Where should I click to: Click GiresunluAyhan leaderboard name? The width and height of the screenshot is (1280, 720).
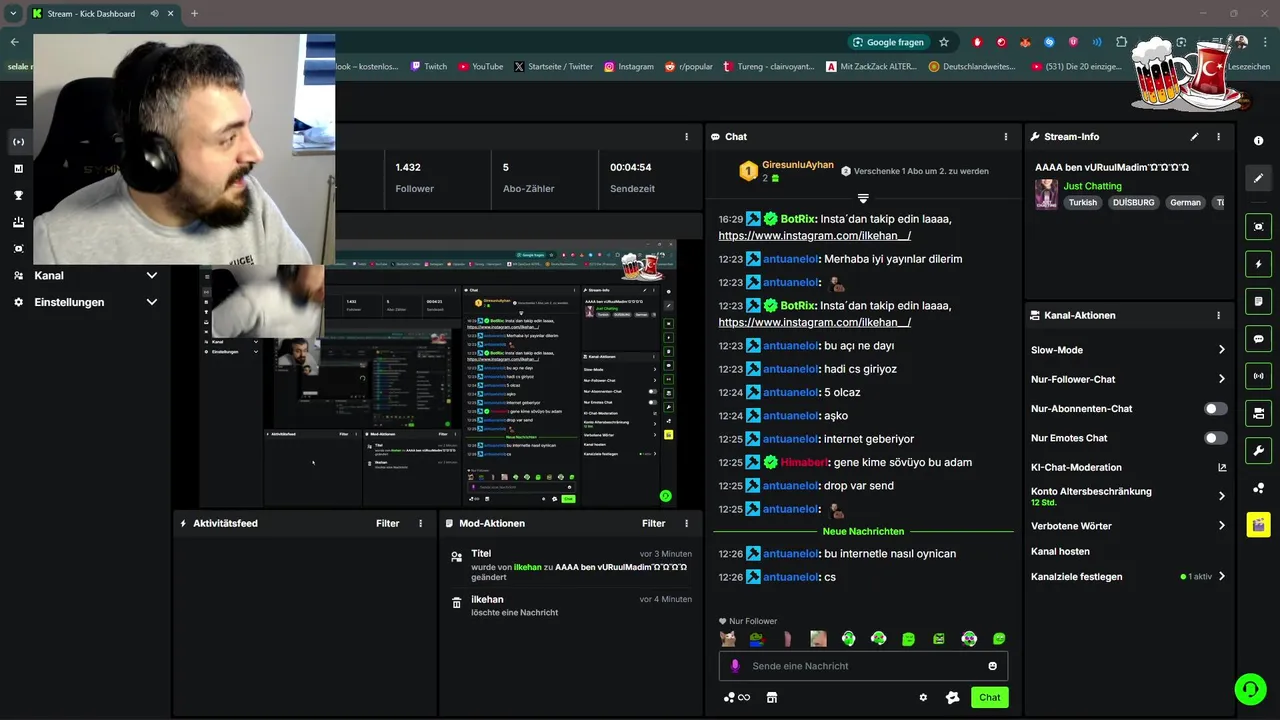798,165
